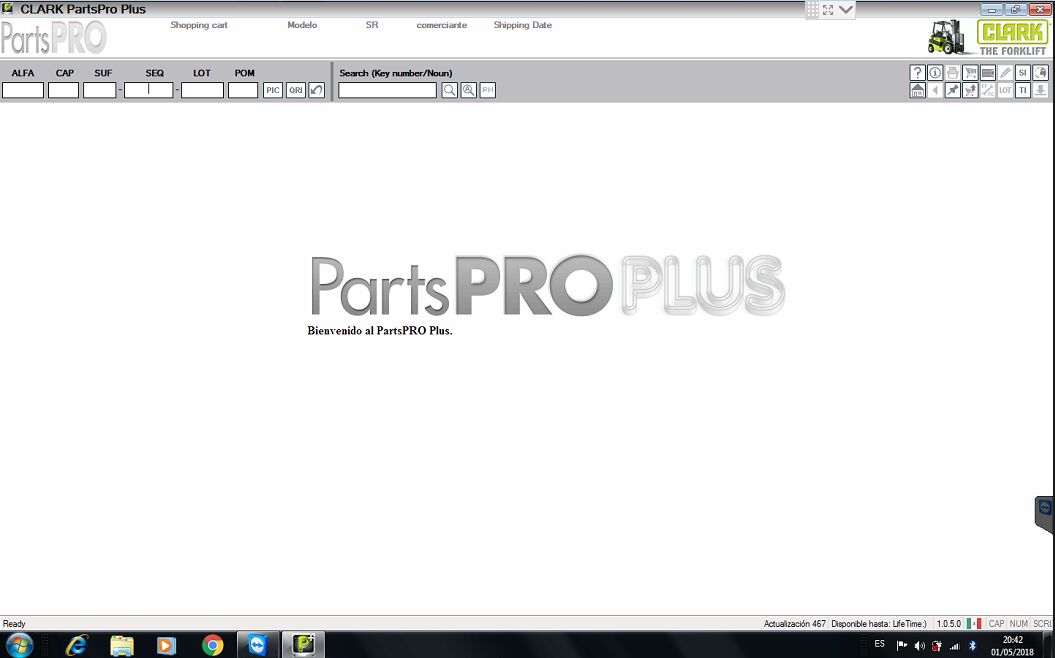Viewport: 1055px width, 658px height.
Task: Click the fullscreen arrows icon in title bar
Action: coord(828,9)
